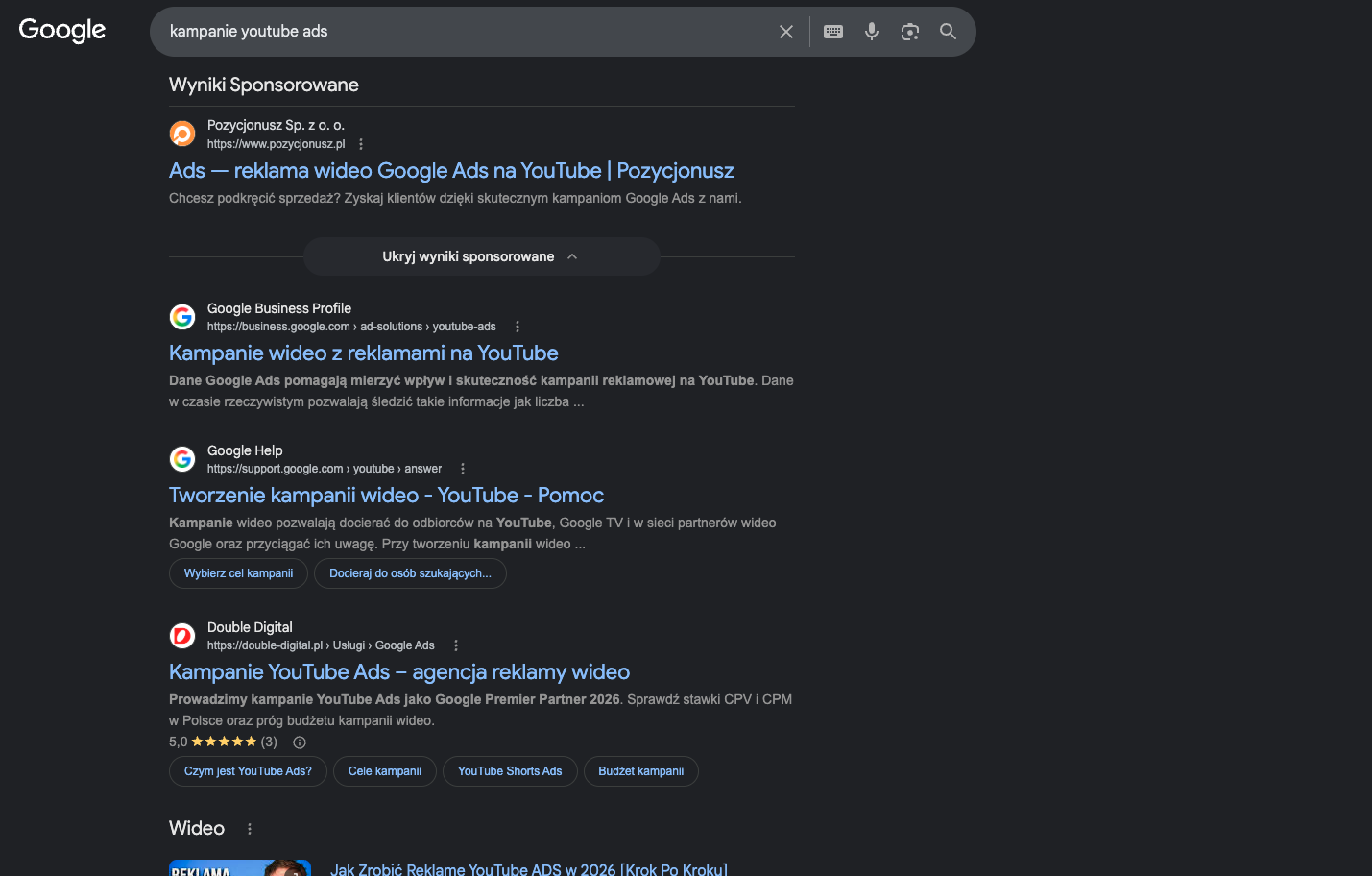
Task: Click the 'Cele kampanii' chip
Action: pyautogui.click(x=385, y=771)
